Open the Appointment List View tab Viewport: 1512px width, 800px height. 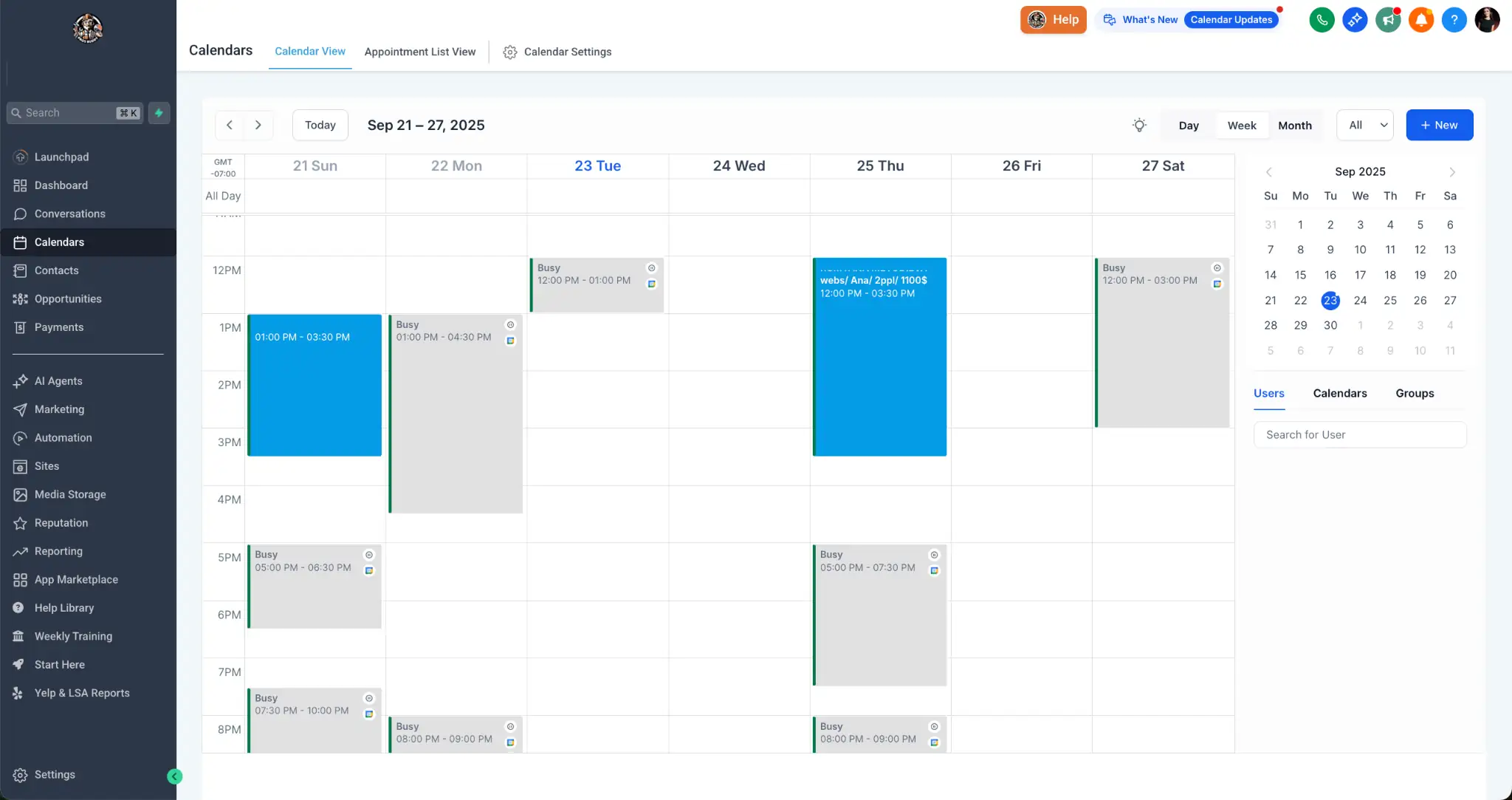point(419,52)
